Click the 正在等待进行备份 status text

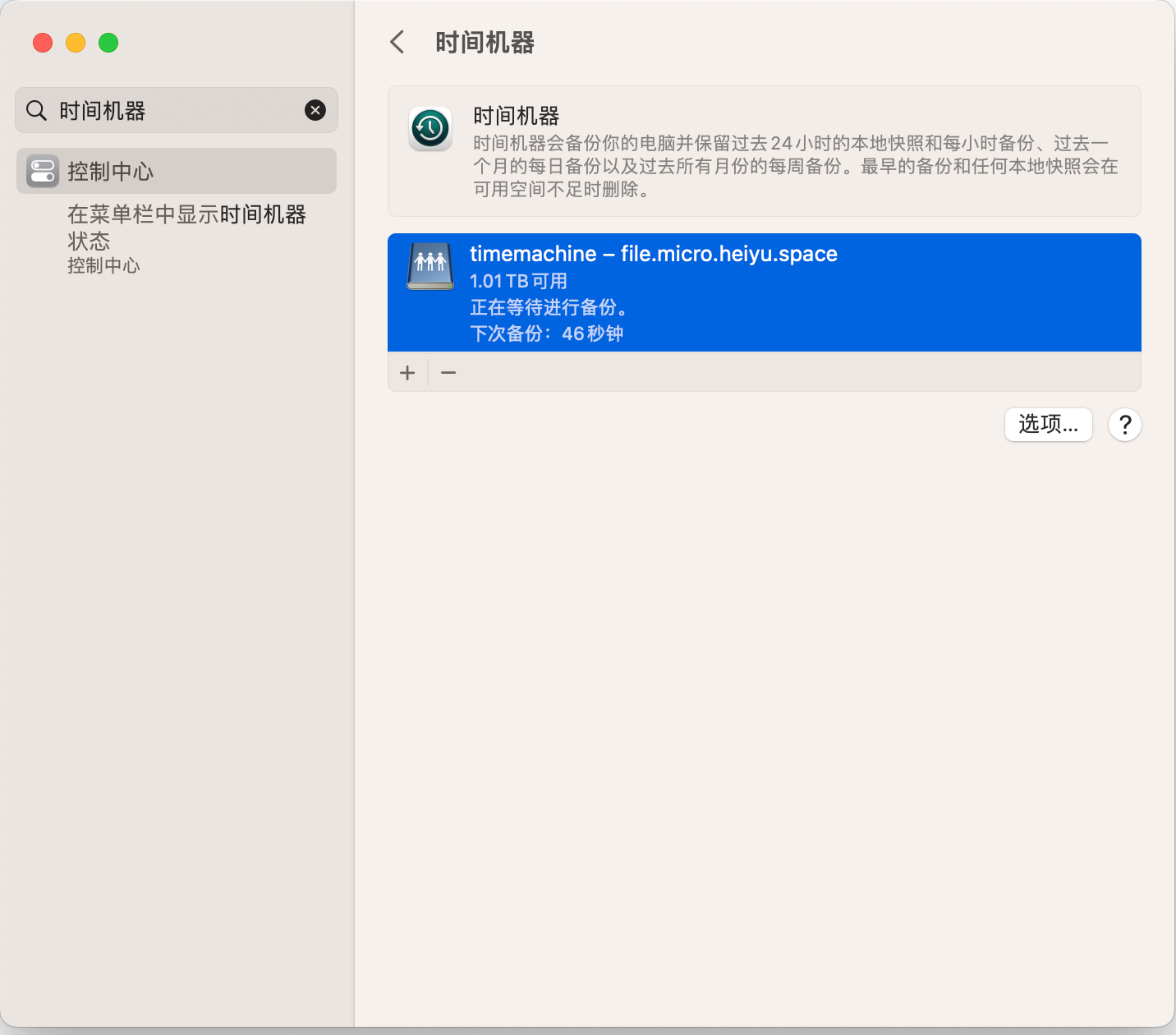click(549, 307)
